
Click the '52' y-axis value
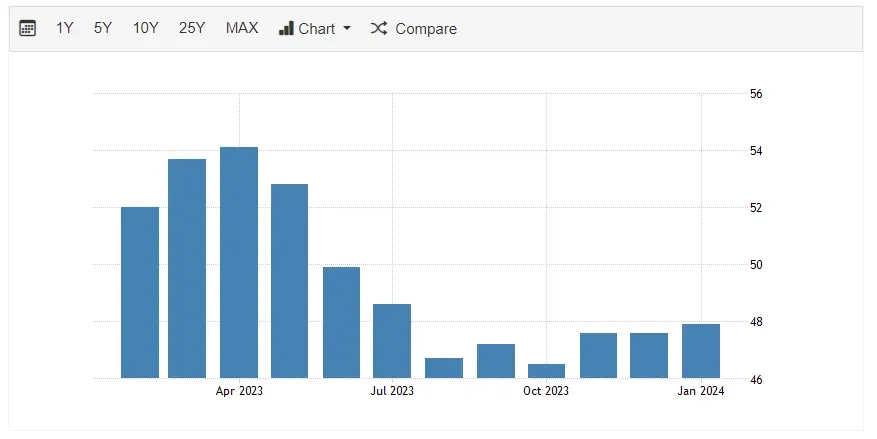coord(756,208)
